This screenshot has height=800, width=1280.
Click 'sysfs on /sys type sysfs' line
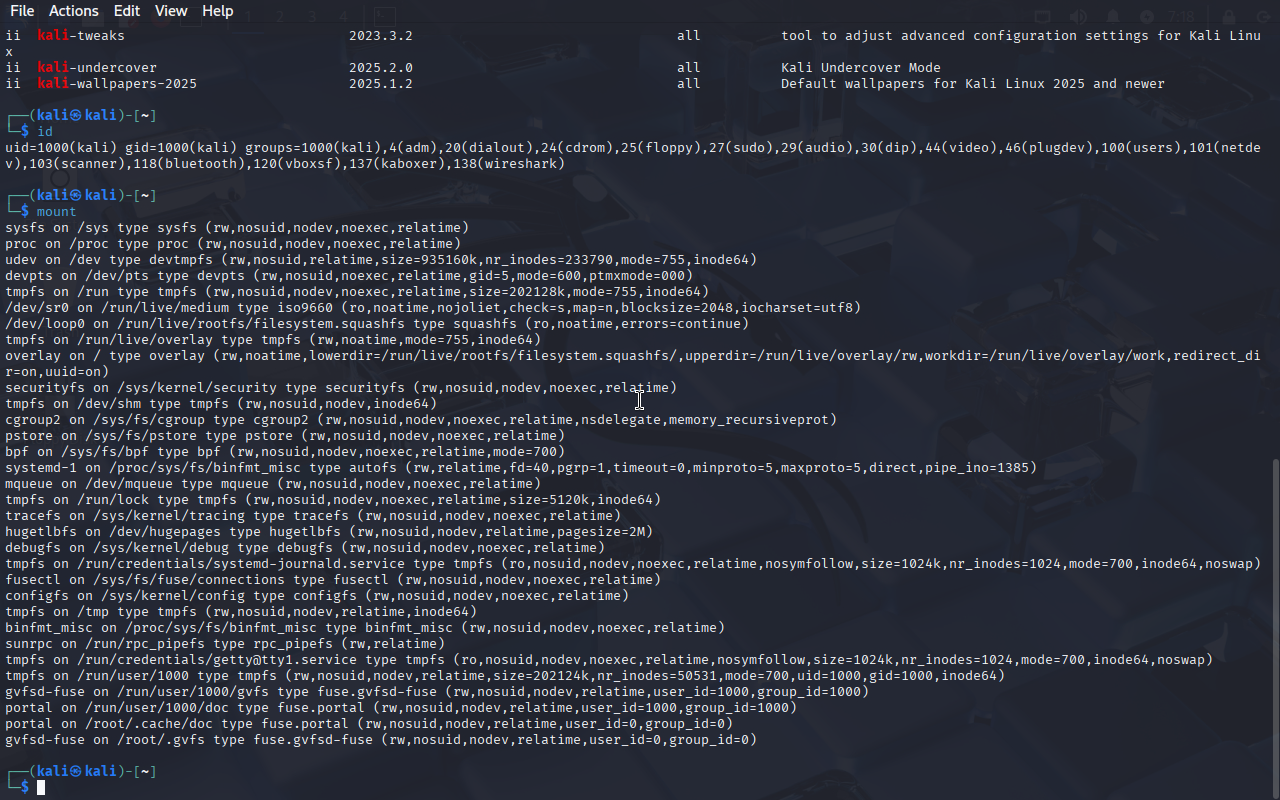pos(237,227)
